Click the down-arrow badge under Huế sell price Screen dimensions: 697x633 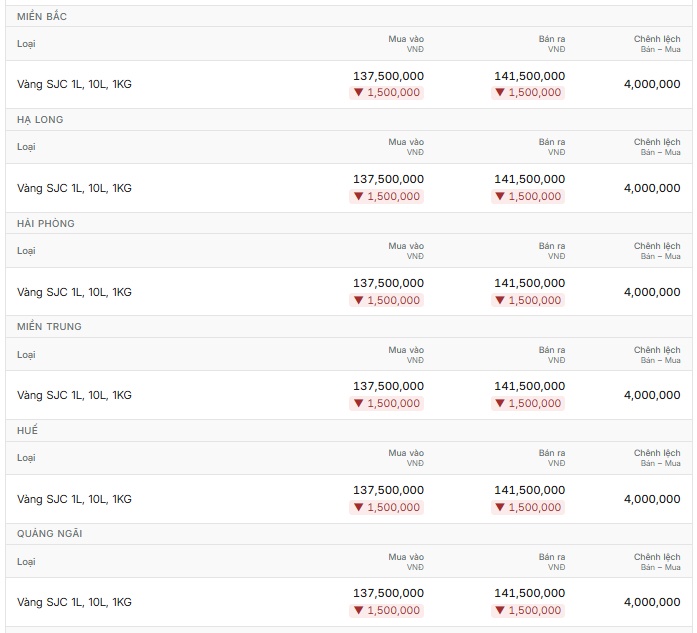[x=528, y=507]
